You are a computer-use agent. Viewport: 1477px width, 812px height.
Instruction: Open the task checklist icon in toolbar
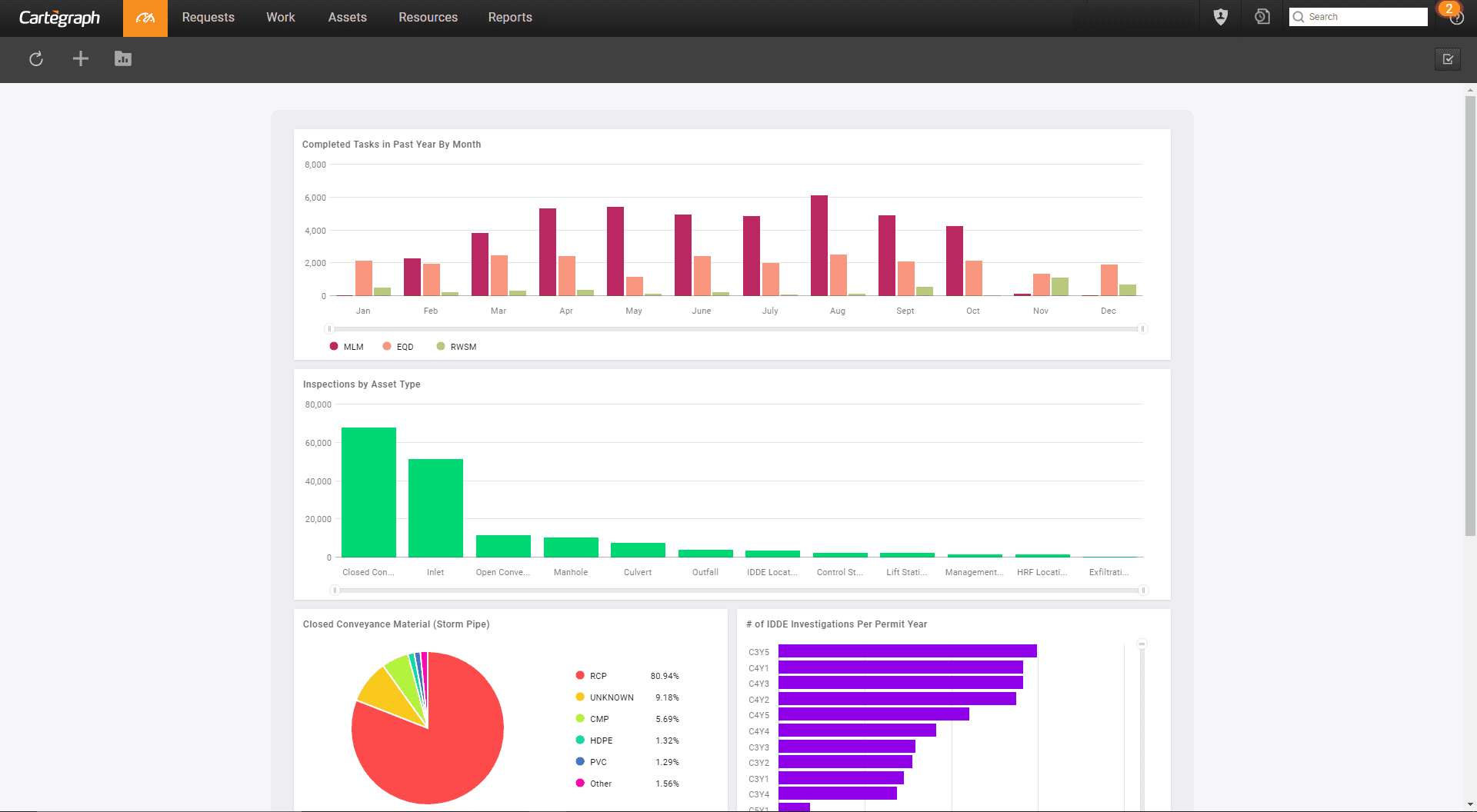coord(1447,59)
